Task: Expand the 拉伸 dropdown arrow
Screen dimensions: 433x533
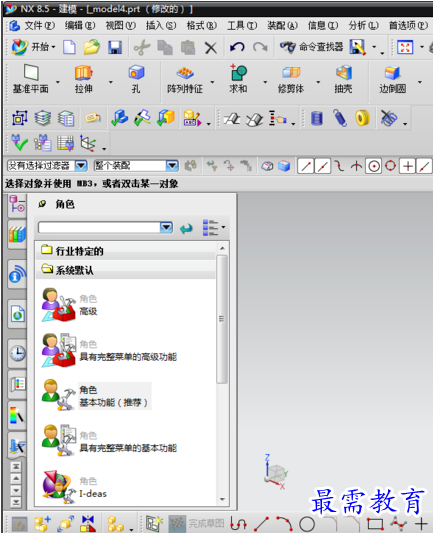Action: [x=111, y=82]
